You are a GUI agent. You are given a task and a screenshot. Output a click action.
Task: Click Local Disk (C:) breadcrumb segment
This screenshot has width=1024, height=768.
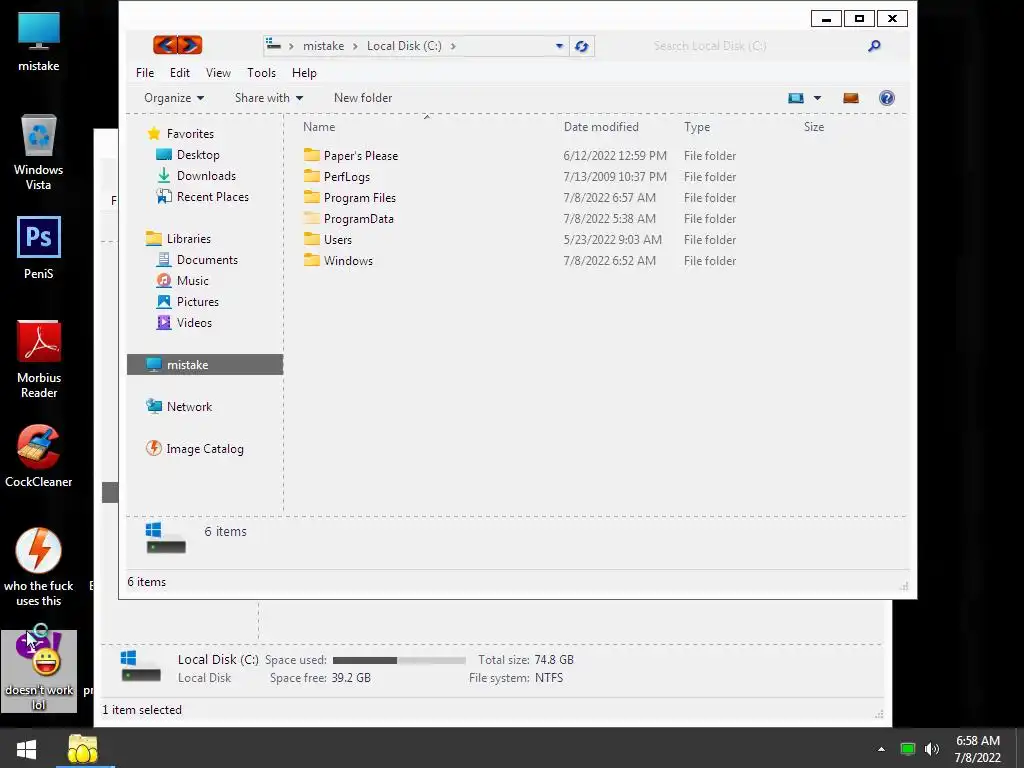(404, 46)
